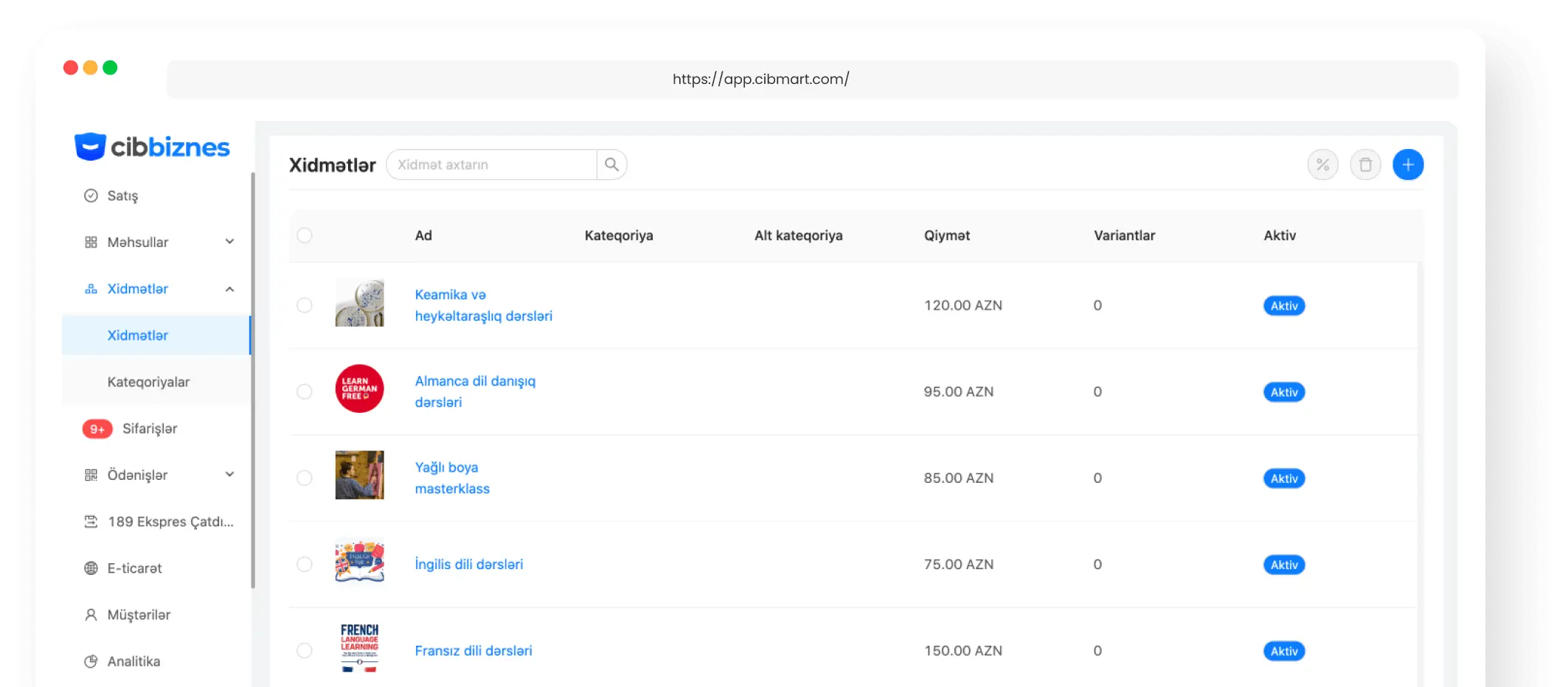The height and width of the screenshot is (687, 1568).
Task: Click the Xidmət axtarın search field
Action: point(491,164)
